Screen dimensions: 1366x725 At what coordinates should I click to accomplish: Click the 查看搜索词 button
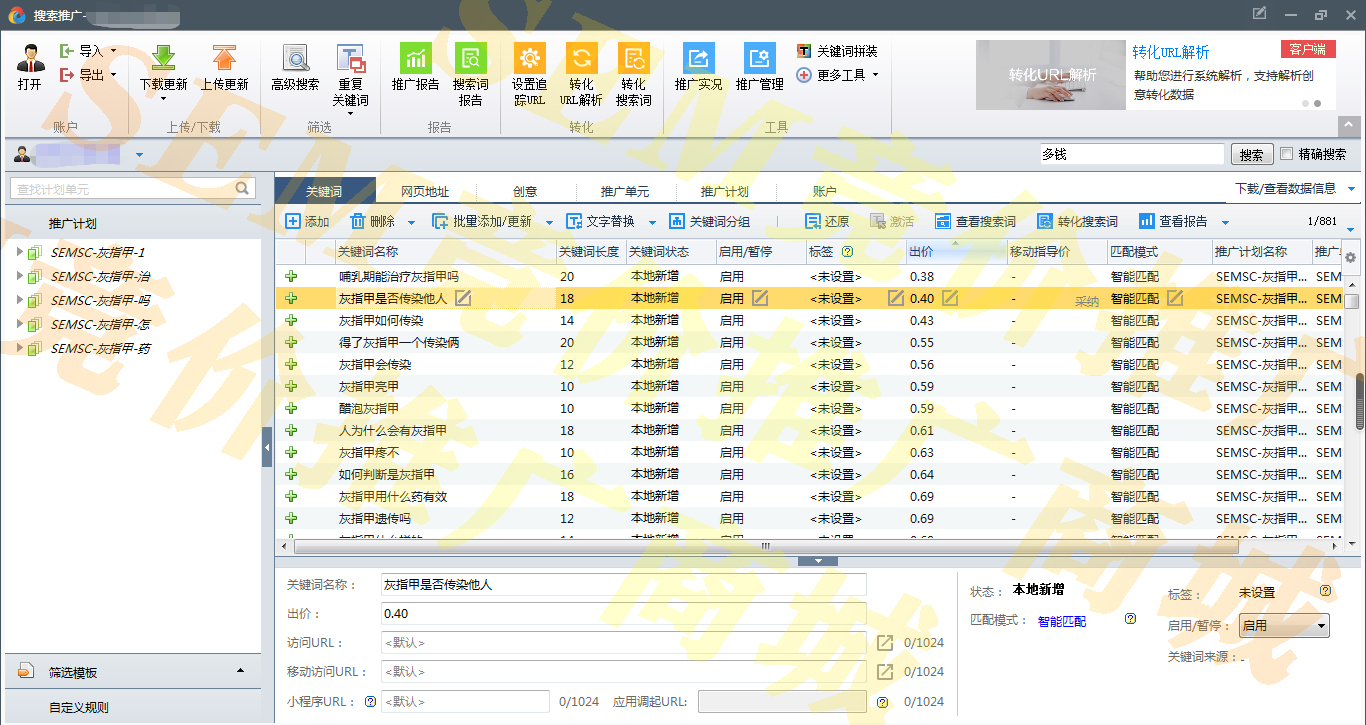[x=975, y=222]
